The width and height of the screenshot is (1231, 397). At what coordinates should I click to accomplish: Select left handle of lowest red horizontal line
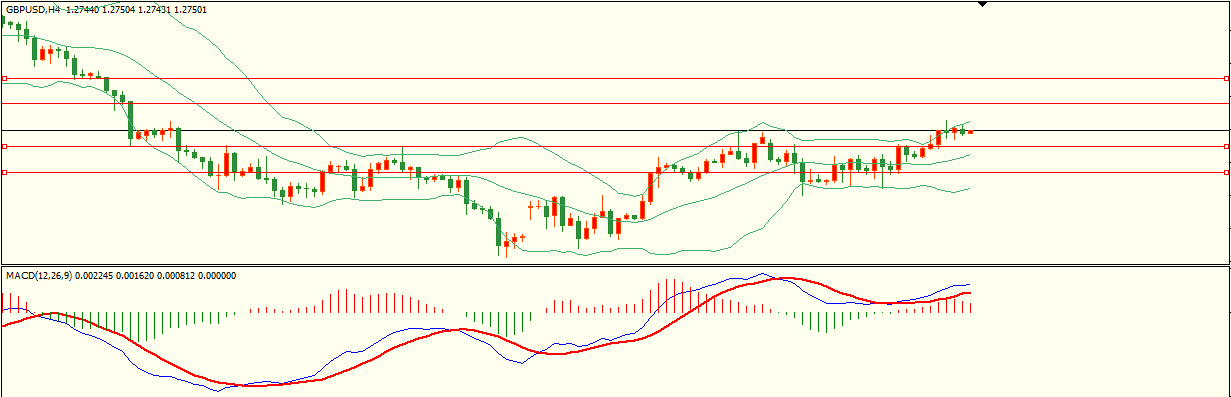[x=4, y=172]
